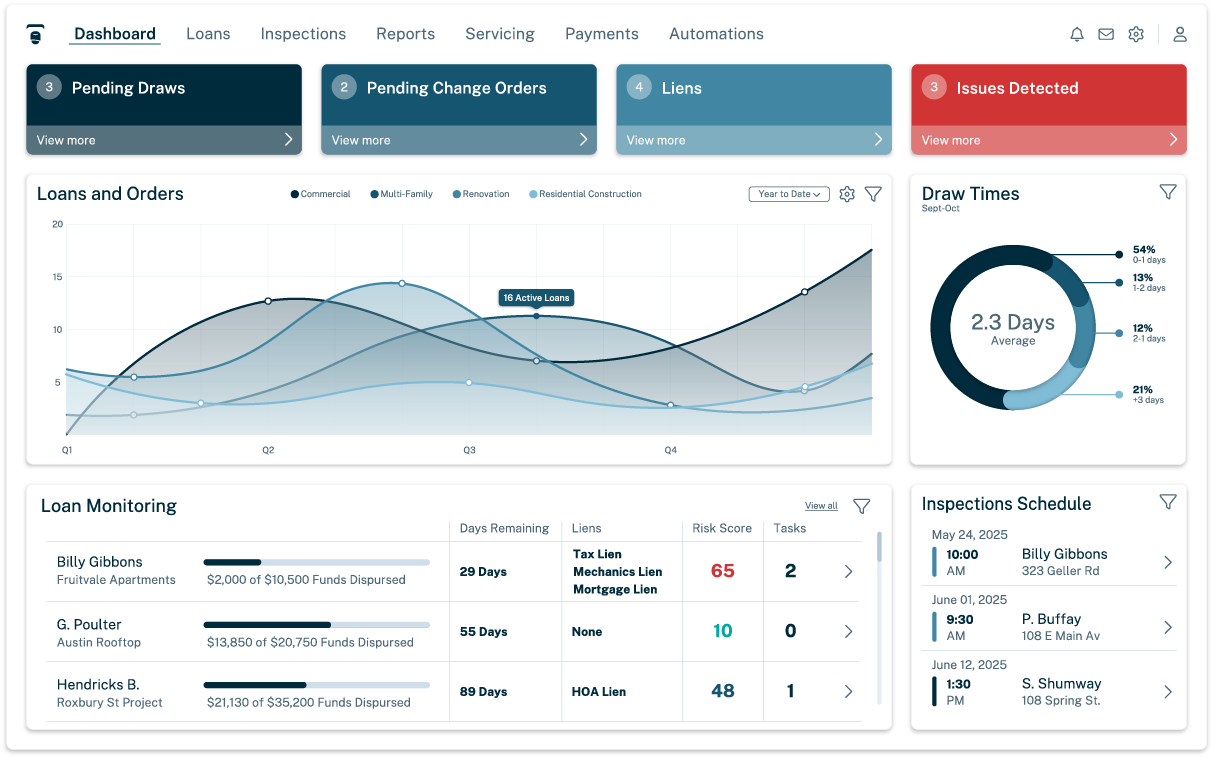Viewport: 1213px width, 758px height.
Task: Open the notifications bell icon
Action: [1077, 34]
